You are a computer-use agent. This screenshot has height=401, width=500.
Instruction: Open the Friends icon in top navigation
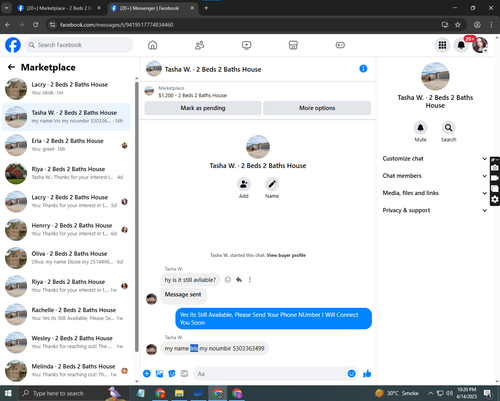[x=199, y=45]
